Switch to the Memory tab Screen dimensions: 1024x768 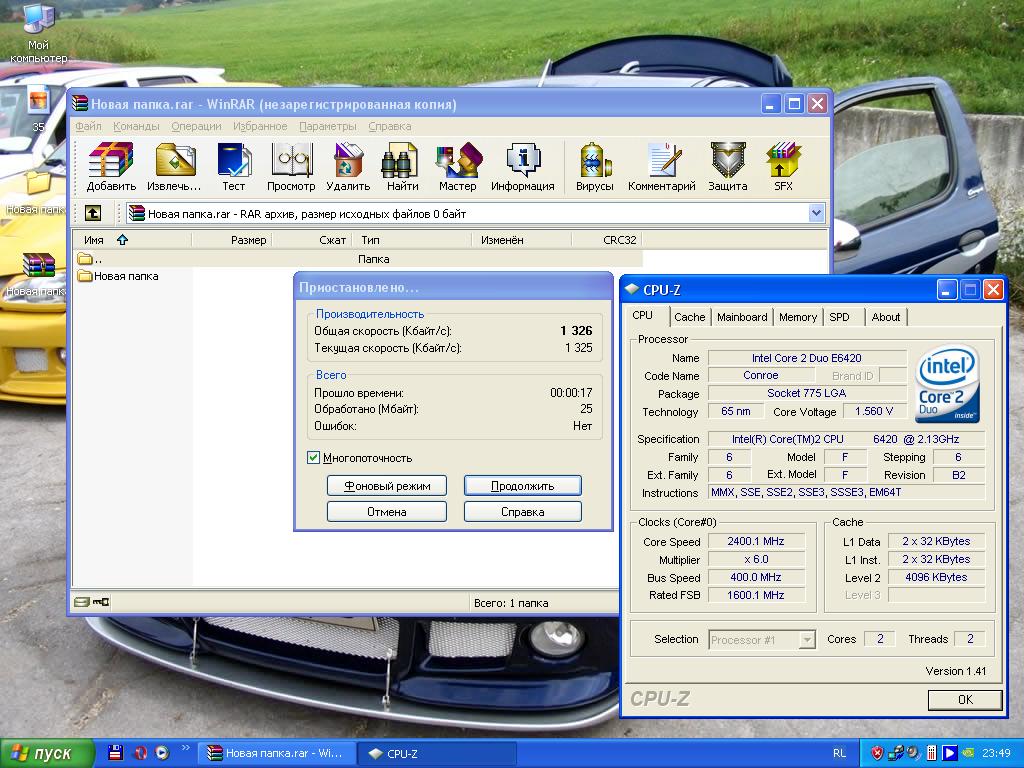pos(797,317)
